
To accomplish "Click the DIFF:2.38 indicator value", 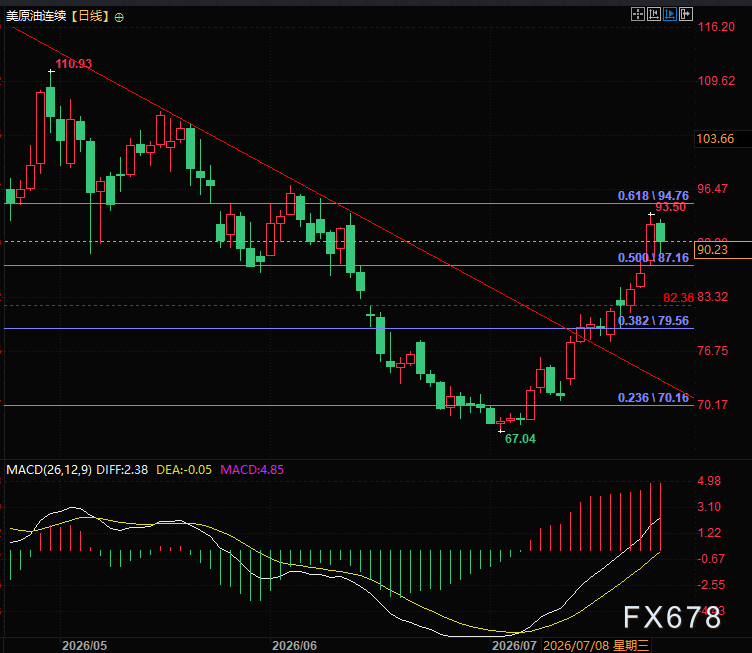I will (122, 469).
